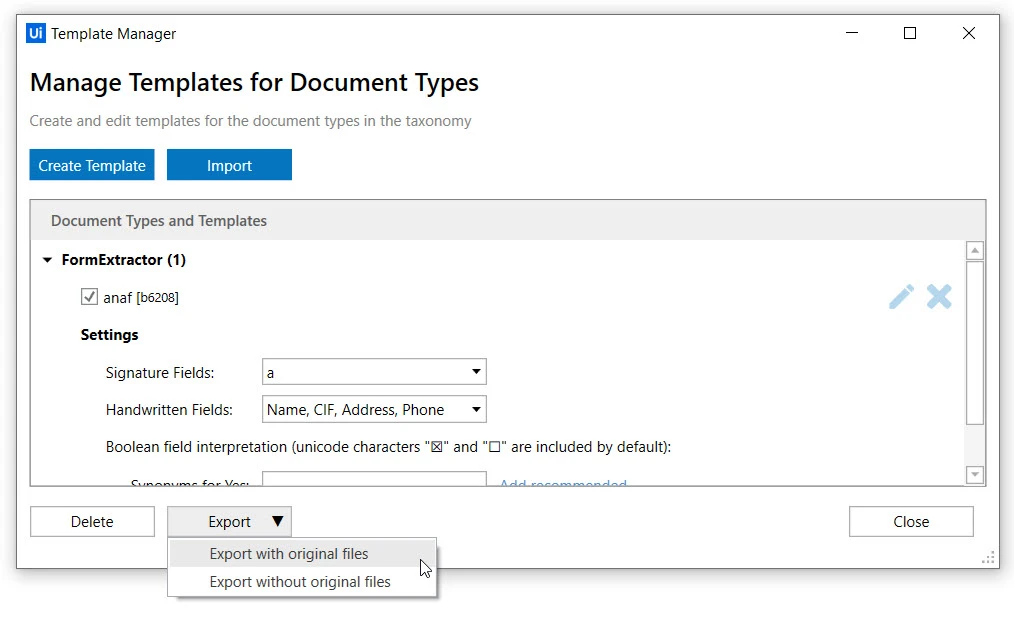Click the Close button at bottom right
This screenshot has width=1014, height=630.
pos(911,521)
